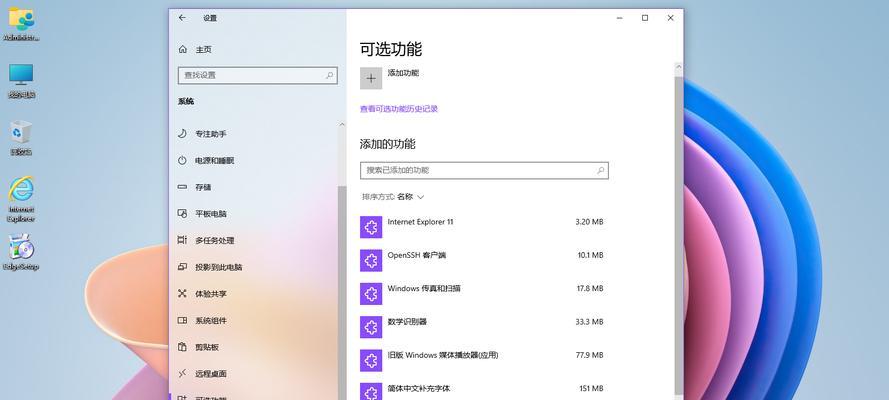The width and height of the screenshot is (889, 400).
Task: Go to 主页 in the sidebar
Action: pyautogui.click(x=204, y=50)
